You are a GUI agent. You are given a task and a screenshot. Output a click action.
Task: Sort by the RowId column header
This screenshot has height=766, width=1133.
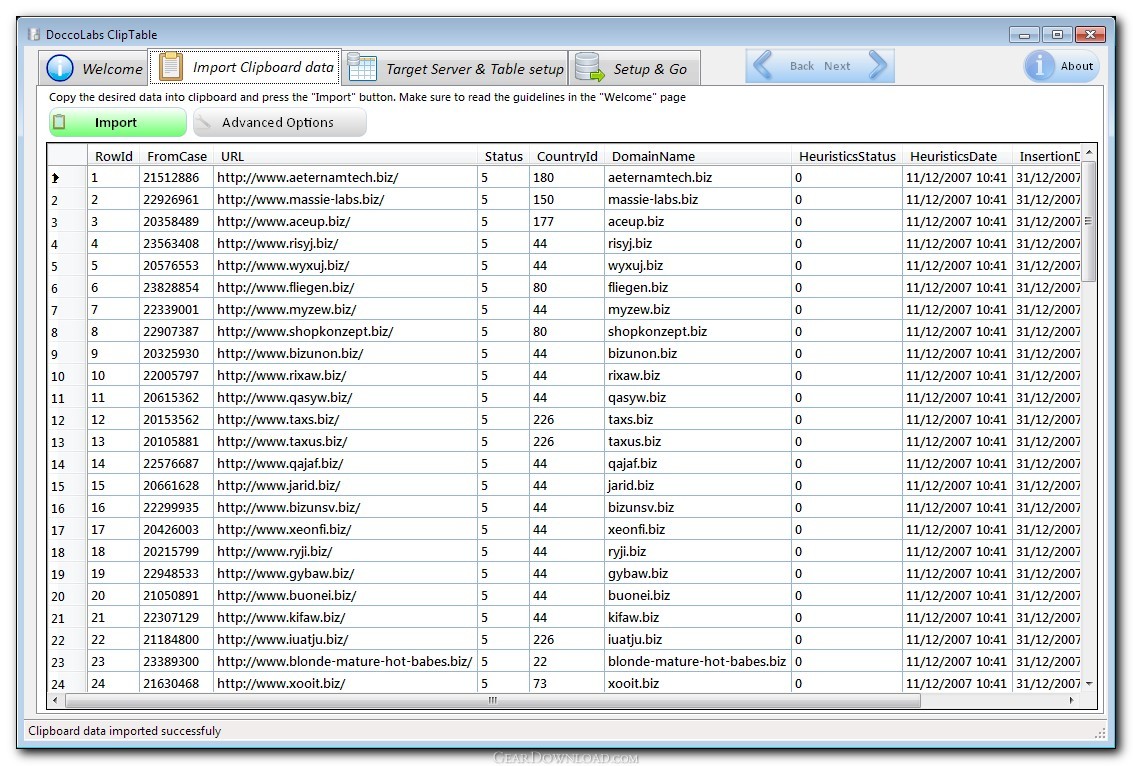113,156
